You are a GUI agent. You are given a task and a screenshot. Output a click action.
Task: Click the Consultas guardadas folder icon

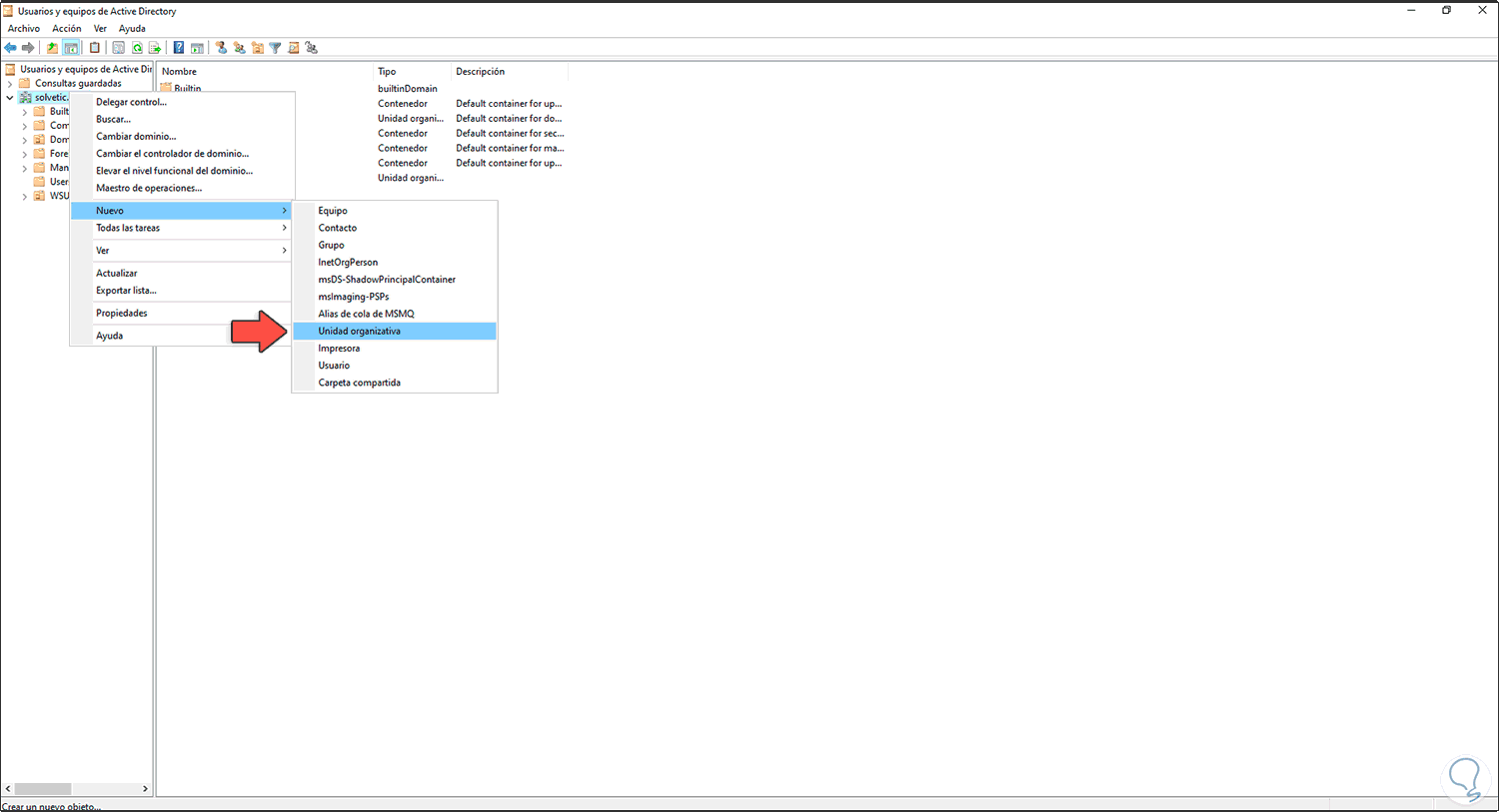coord(25,84)
